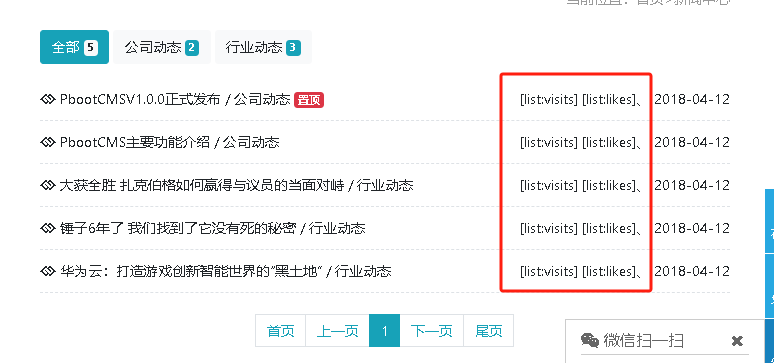Go to 尾页 pagination button

tap(489, 331)
